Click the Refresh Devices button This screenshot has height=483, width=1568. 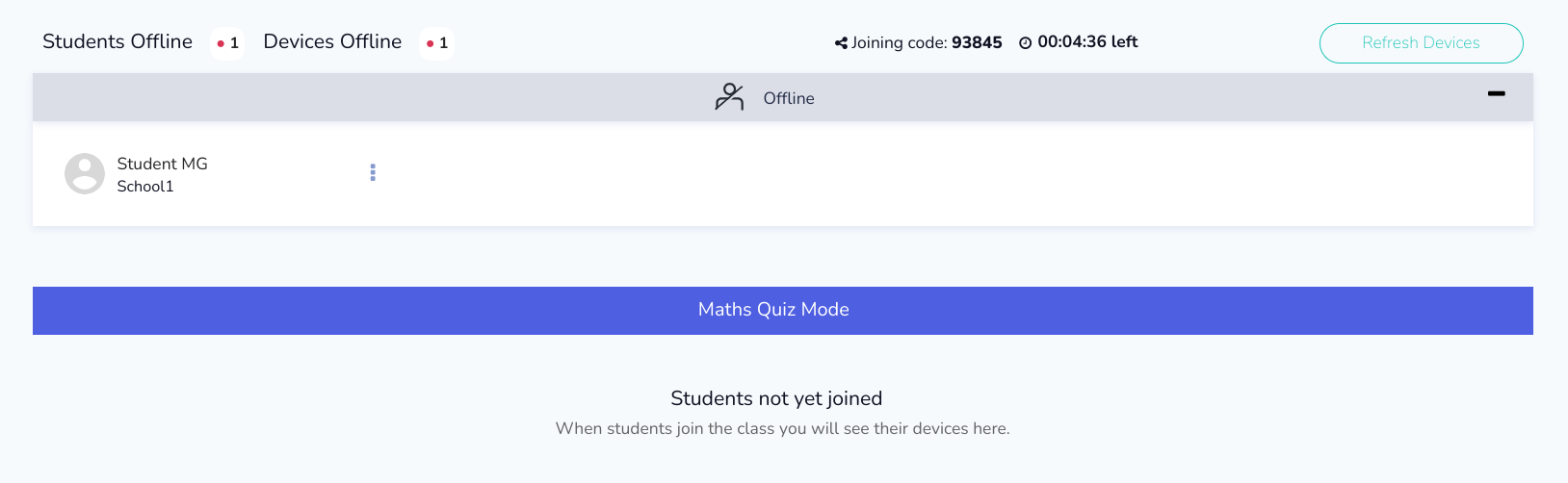click(1421, 43)
